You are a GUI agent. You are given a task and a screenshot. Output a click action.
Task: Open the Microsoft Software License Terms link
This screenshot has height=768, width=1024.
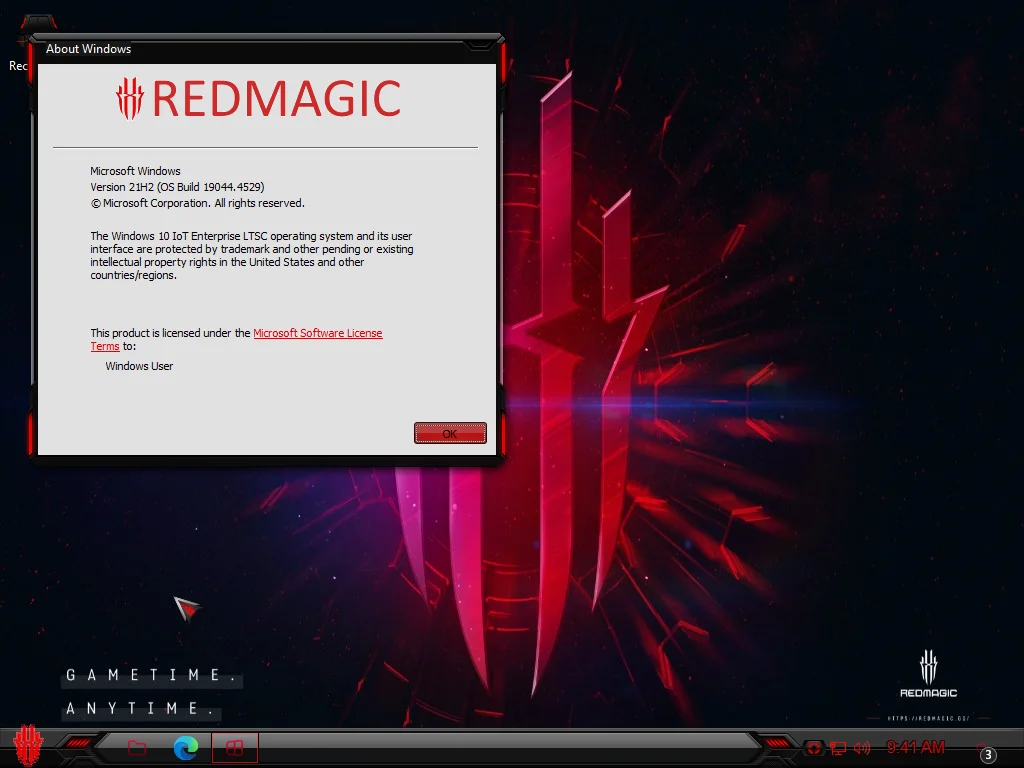pos(317,333)
